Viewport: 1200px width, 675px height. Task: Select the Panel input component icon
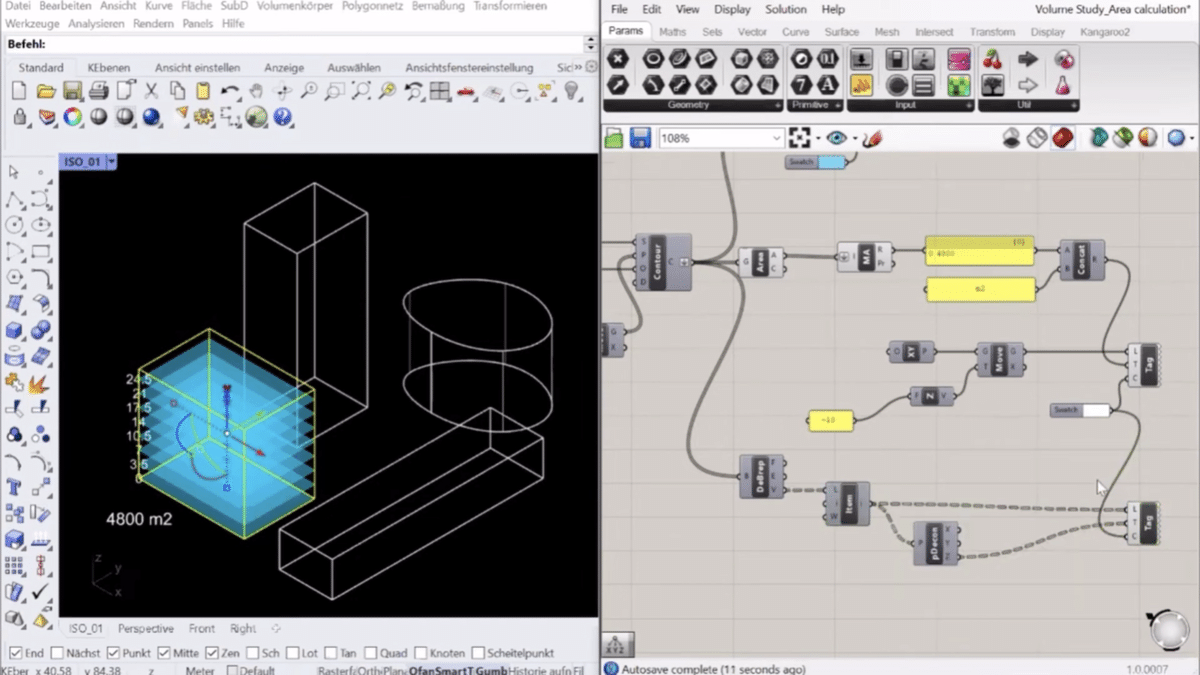pyautogui.click(x=861, y=85)
